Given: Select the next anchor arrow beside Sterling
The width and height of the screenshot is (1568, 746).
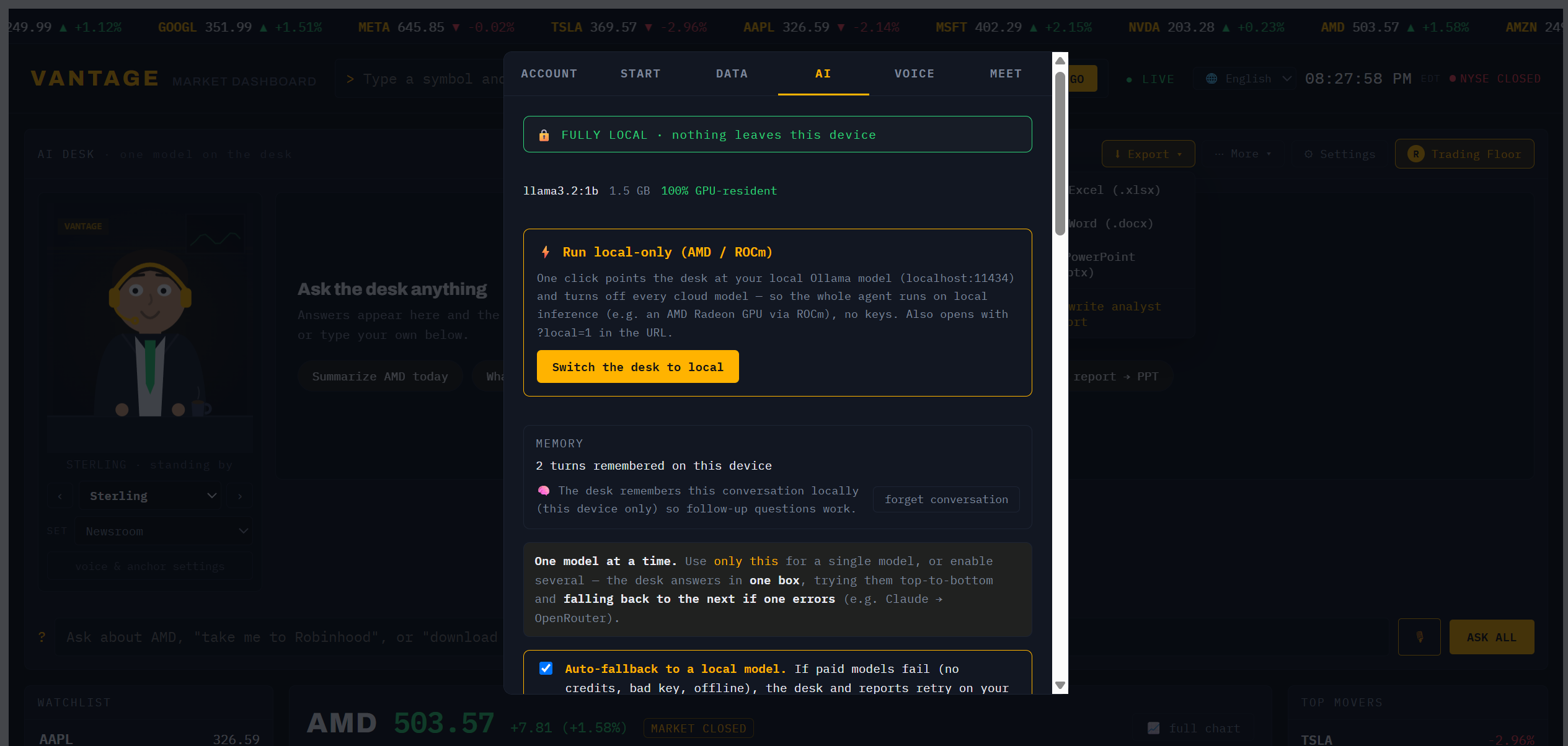Looking at the screenshot, I should tap(240, 496).
